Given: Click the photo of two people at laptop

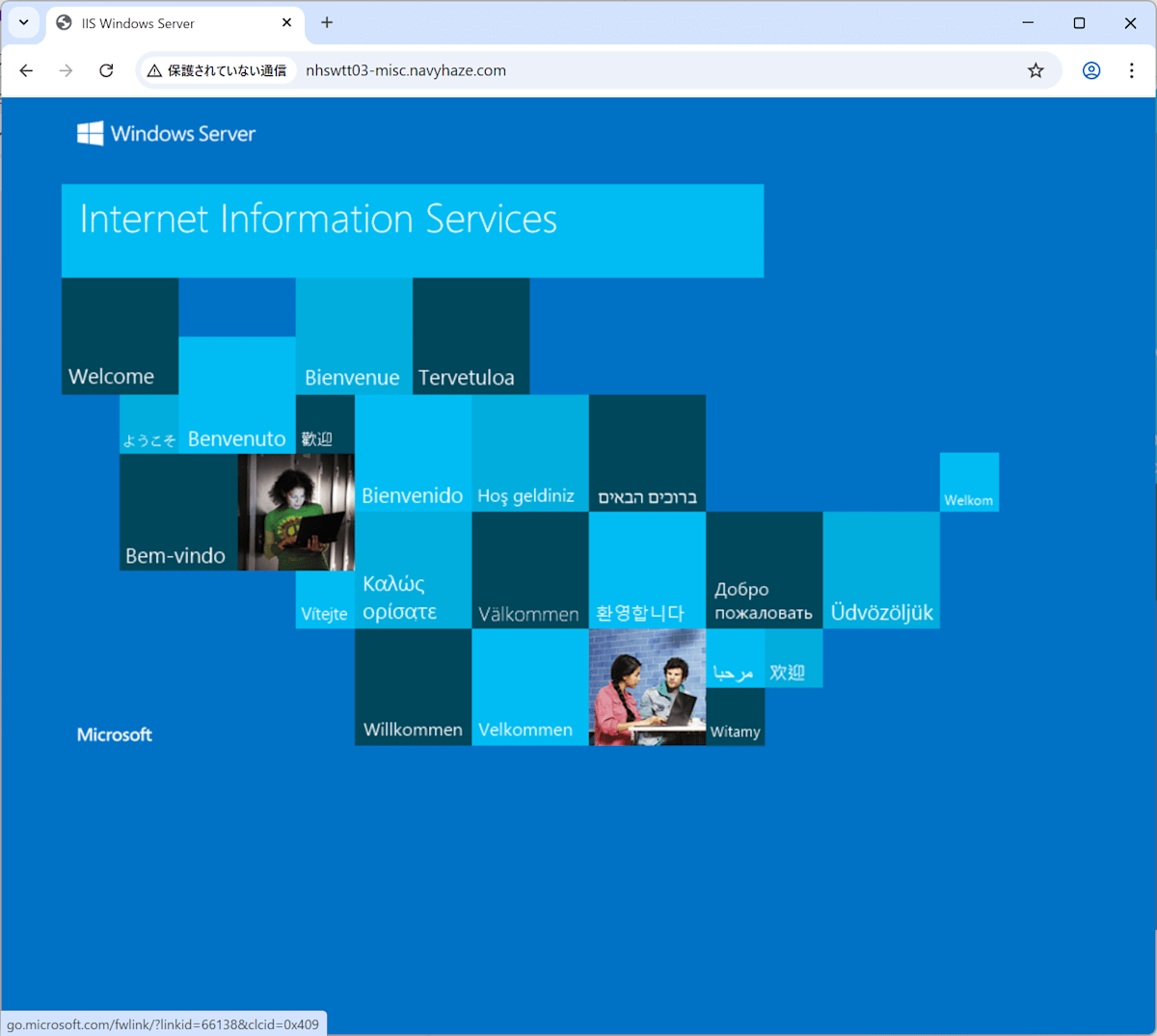Looking at the screenshot, I should tap(647, 687).
